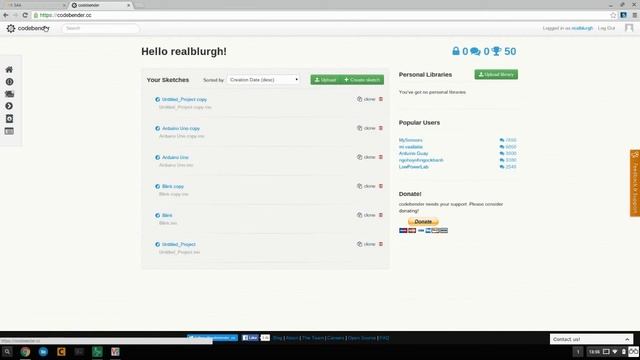Focus the codebender search field
Screen dimensions: 640x360
coord(101,28)
